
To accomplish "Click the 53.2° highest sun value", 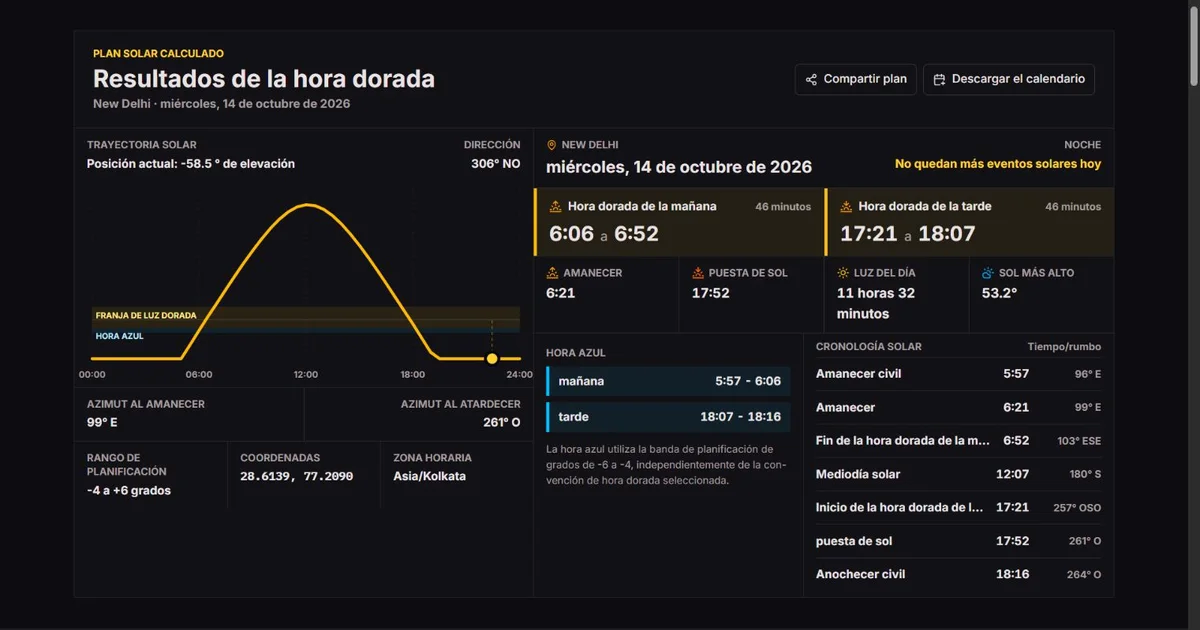I will pyautogui.click(x=999, y=293).
